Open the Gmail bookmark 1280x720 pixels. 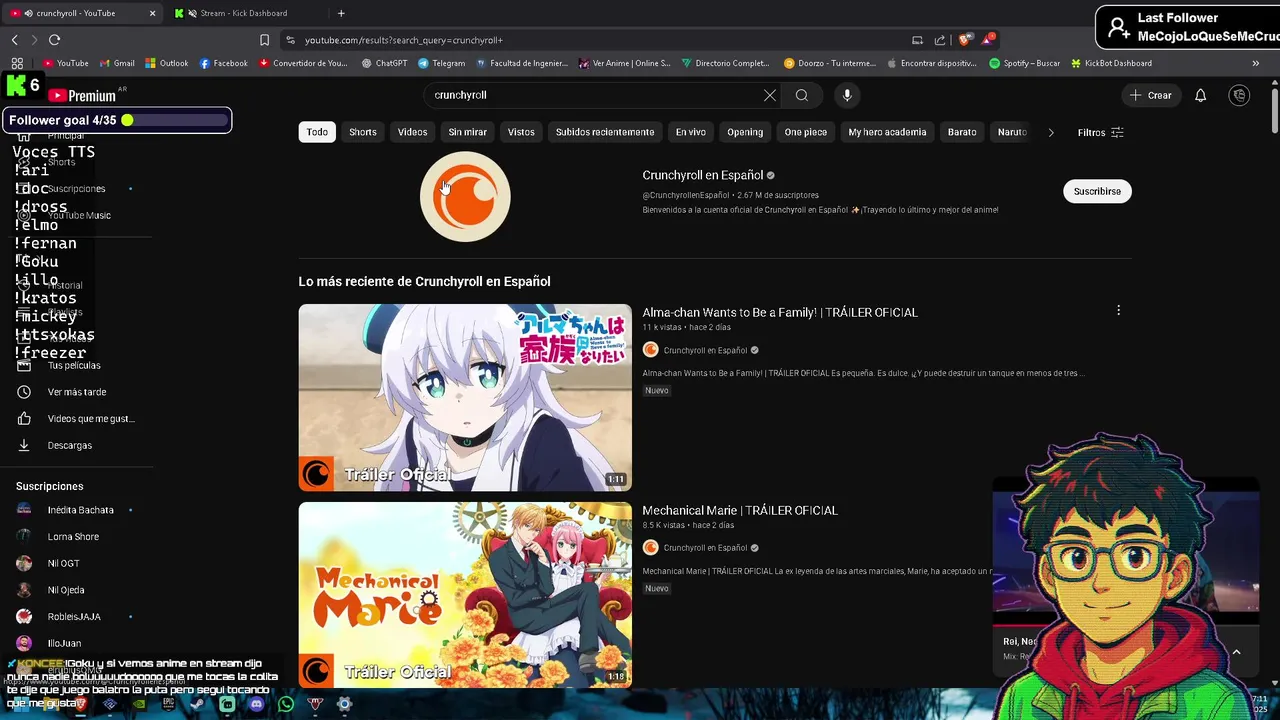tap(117, 63)
